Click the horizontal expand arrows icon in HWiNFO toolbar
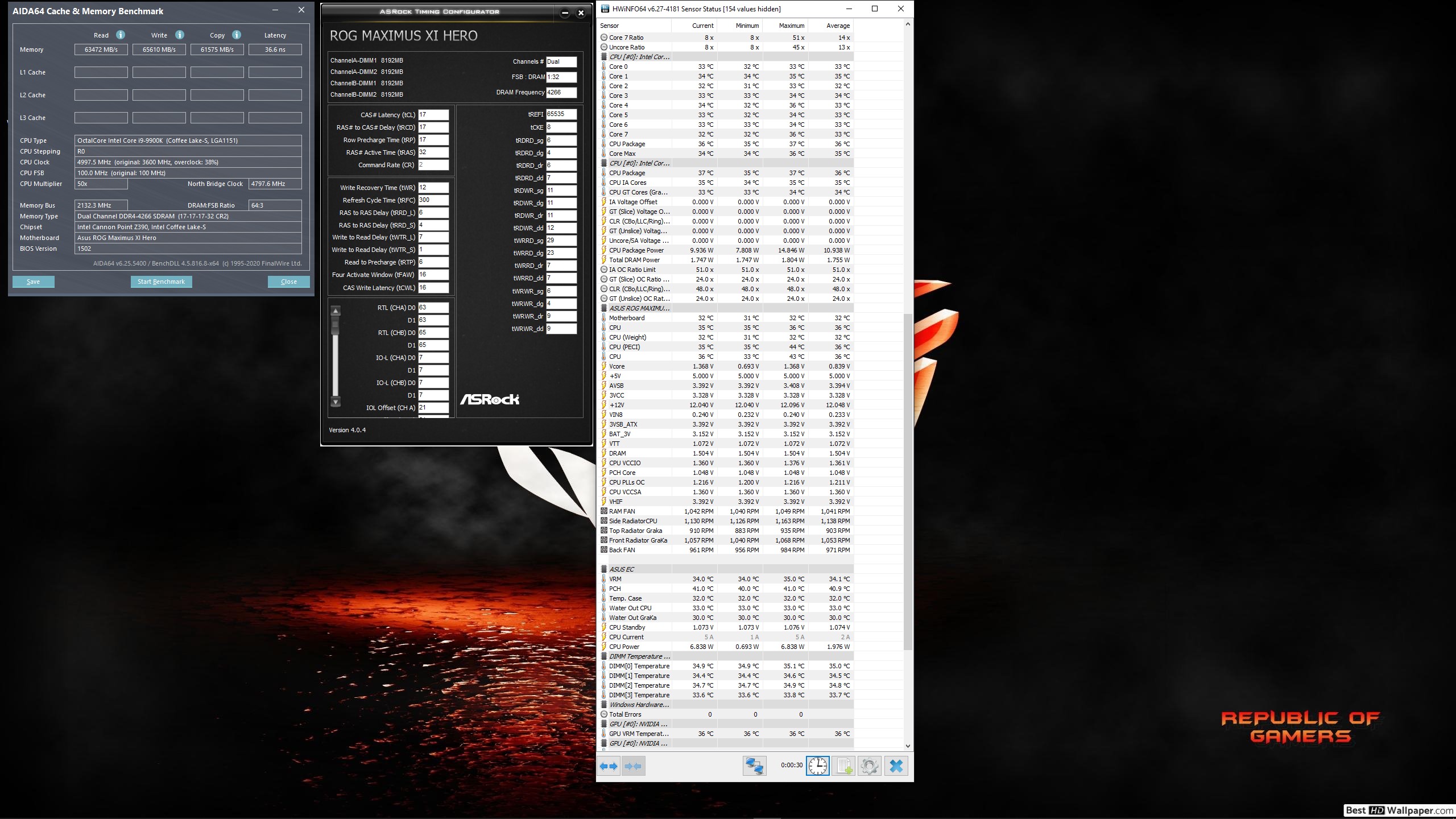 click(x=609, y=766)
